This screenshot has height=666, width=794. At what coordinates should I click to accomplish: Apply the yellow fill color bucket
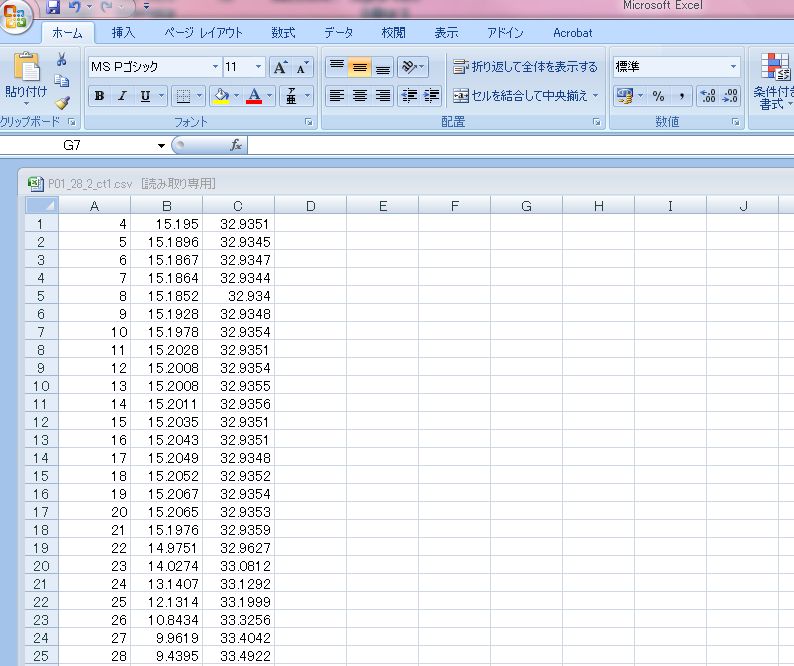click(221, 96)
